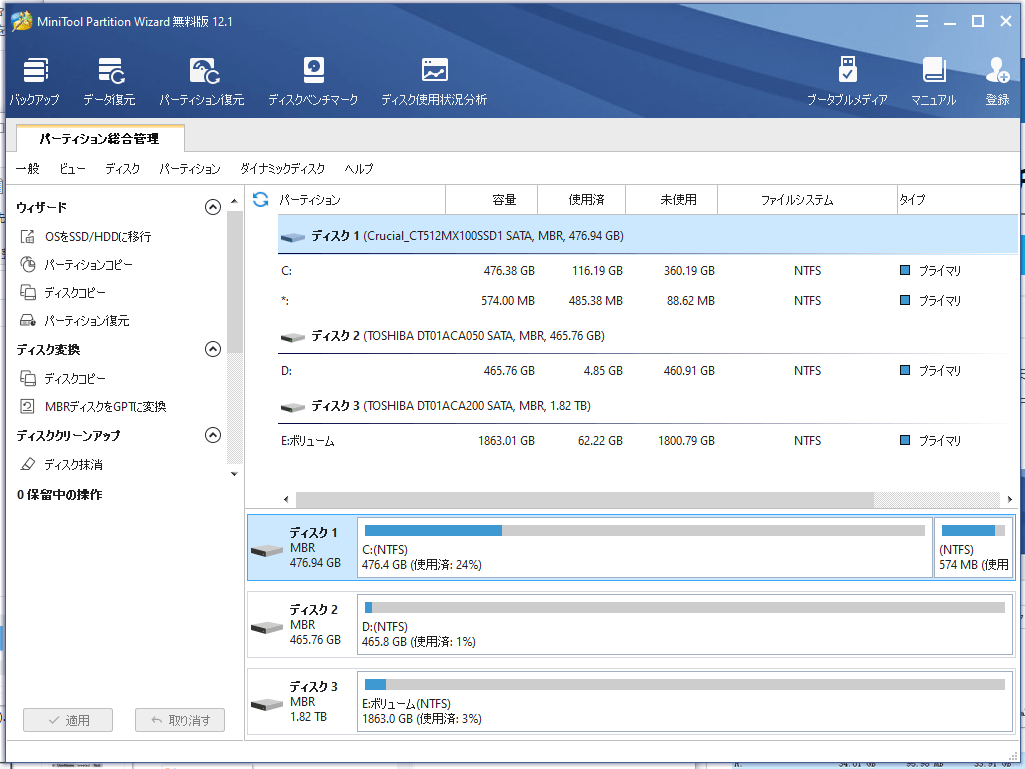Click sidebar scroll down arrow
The width and height of the screenshot is (1025, 769).
click(x=235, y=474)
